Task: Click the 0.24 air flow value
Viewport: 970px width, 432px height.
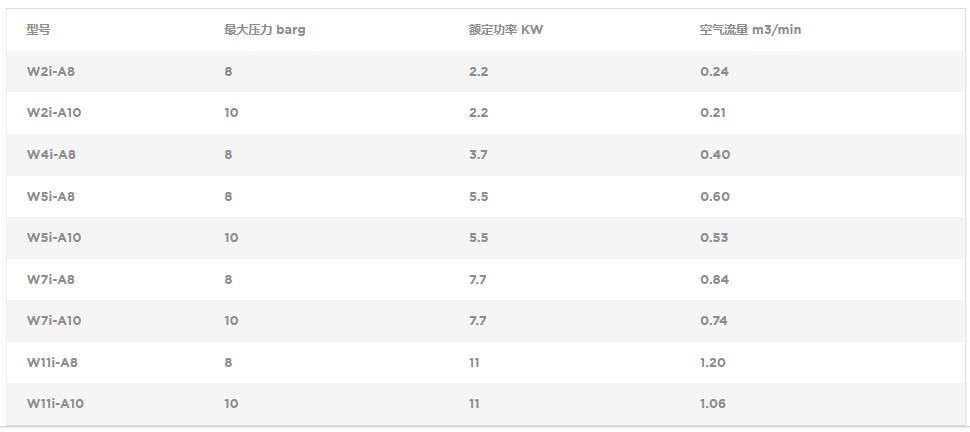Action: coord(714,72)
